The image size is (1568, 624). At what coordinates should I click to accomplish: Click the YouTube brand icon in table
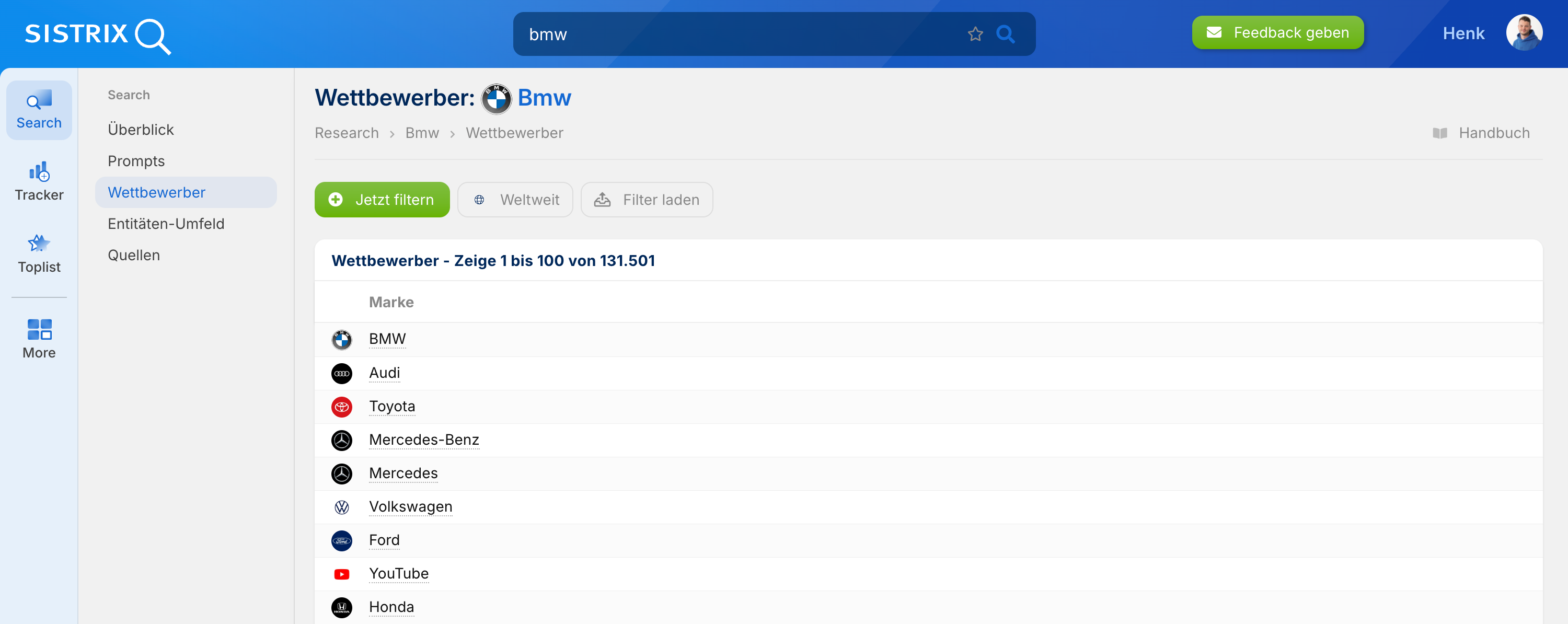point(341,574)
